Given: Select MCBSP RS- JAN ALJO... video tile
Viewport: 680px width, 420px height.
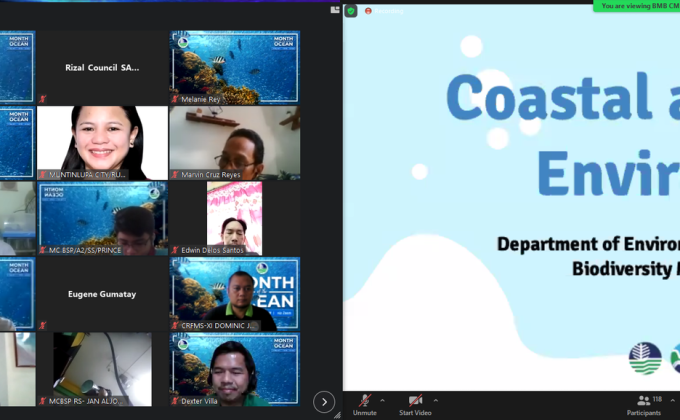Looking at the screenshot, I should tap(102, 369).
